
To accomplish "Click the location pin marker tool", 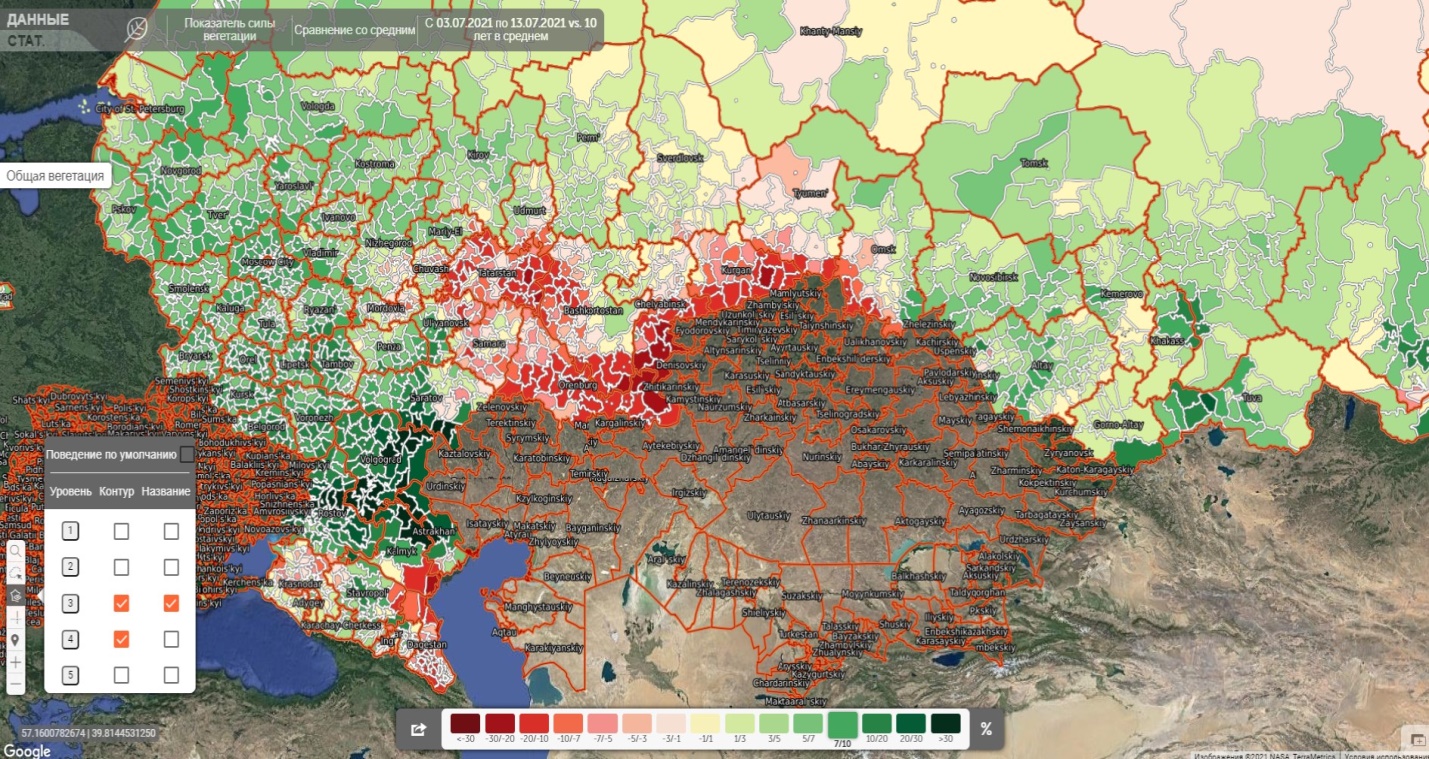I will point(15,640).
